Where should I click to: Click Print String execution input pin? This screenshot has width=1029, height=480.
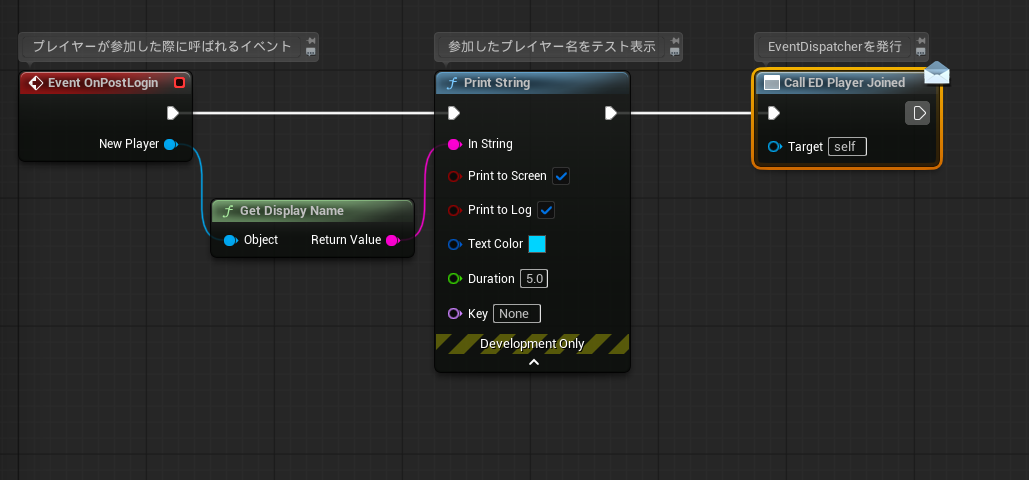[x=453, y=113]
